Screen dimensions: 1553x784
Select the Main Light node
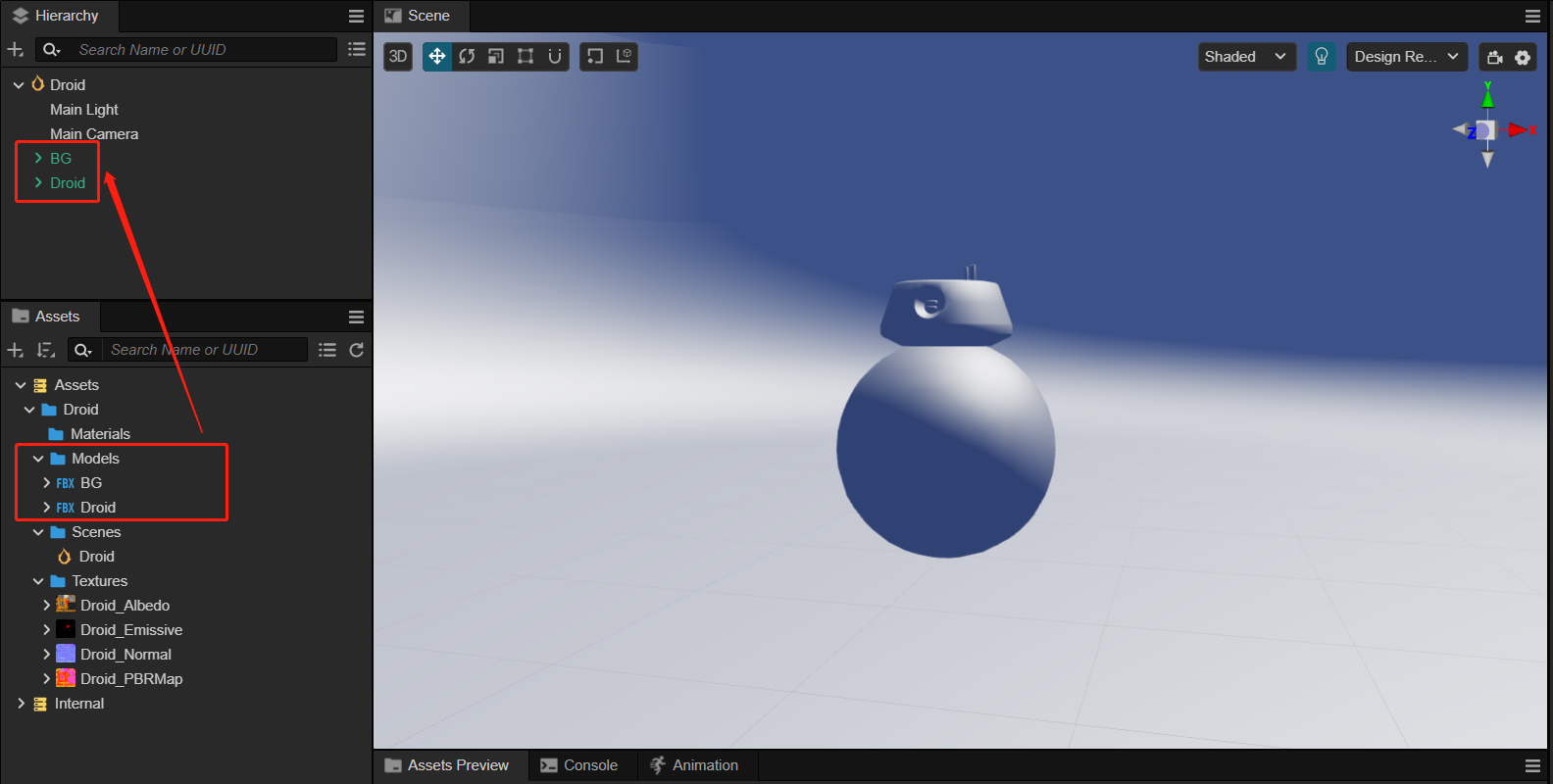(84, 110)
